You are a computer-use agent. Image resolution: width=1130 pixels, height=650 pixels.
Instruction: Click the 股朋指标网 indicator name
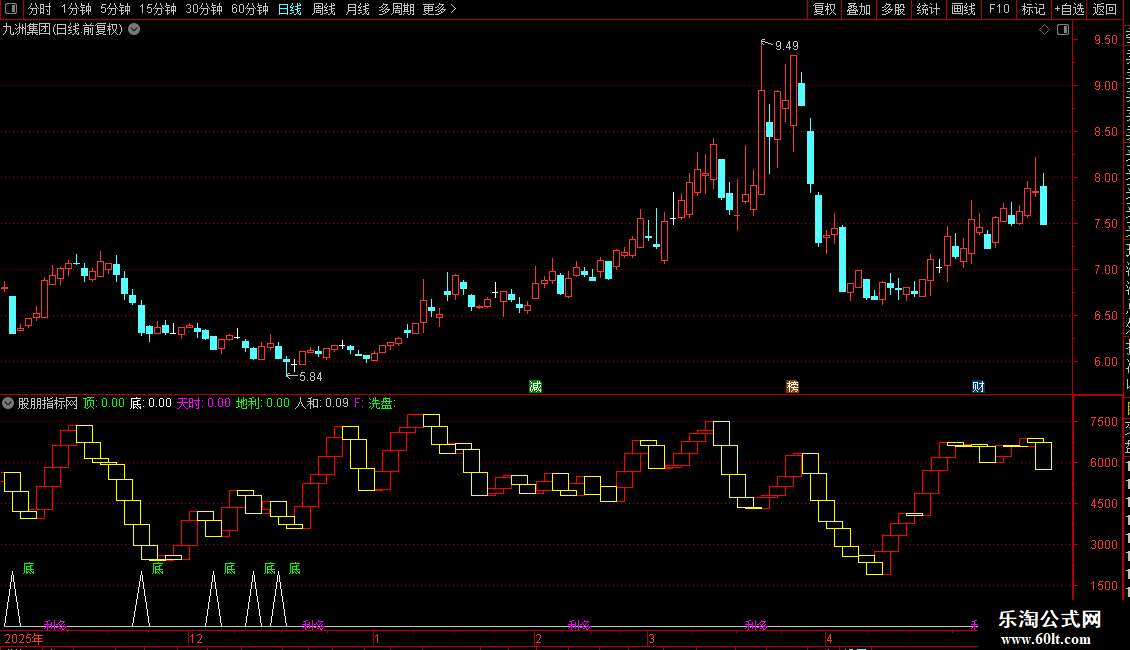point(48,404)
